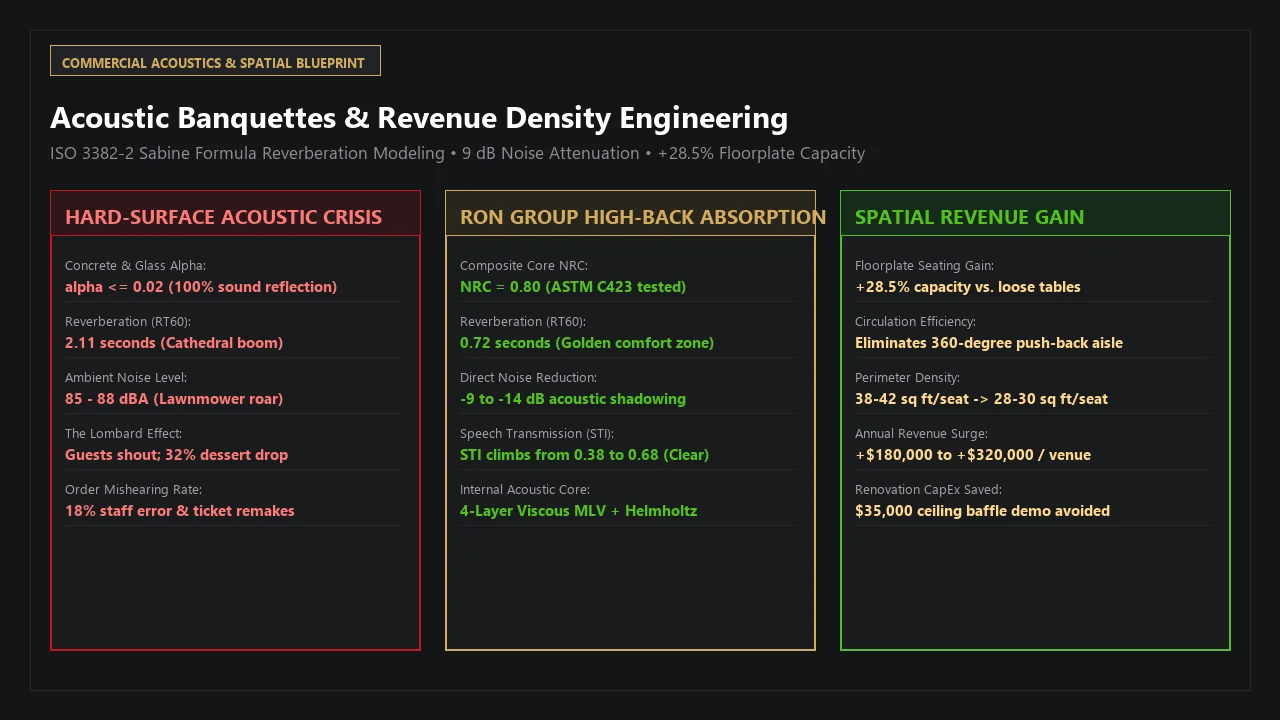Click the "Perimeter Density:" label

coord(907,378)
